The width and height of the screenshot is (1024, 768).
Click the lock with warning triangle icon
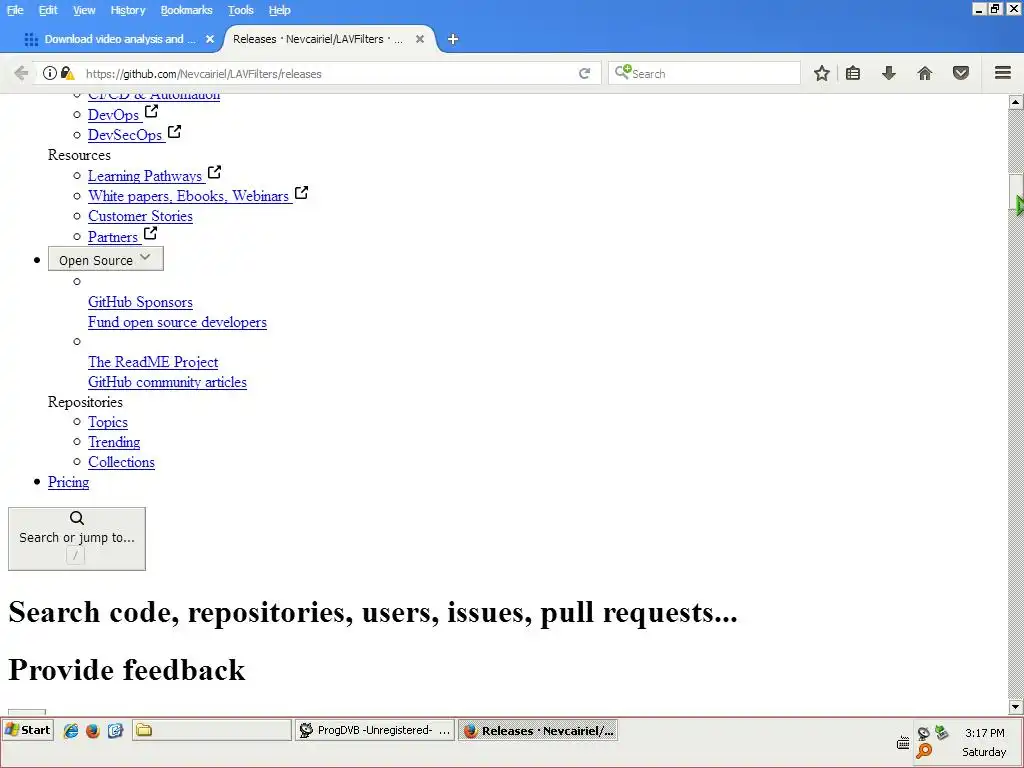click(x=67, y=73)
